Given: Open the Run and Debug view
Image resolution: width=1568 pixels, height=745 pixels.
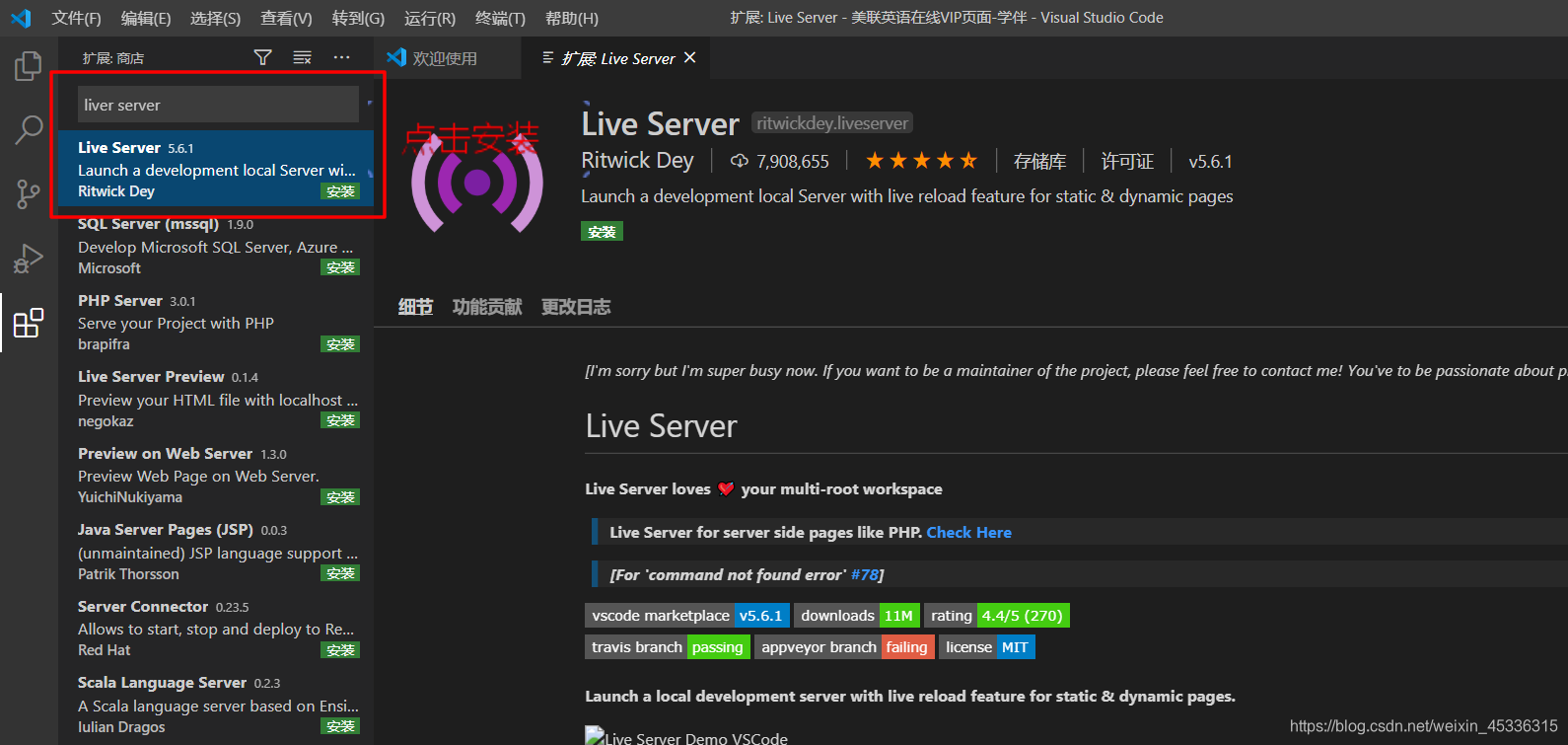Looking at the screenshot, I should (x=29, y=259).
